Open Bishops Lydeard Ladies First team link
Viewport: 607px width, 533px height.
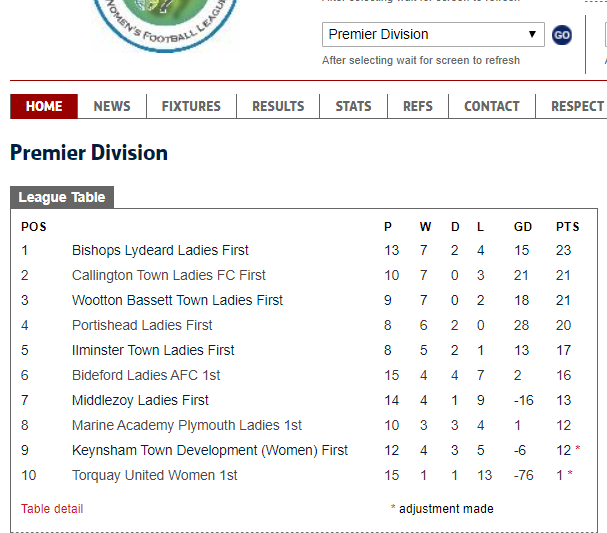(160, 250)
